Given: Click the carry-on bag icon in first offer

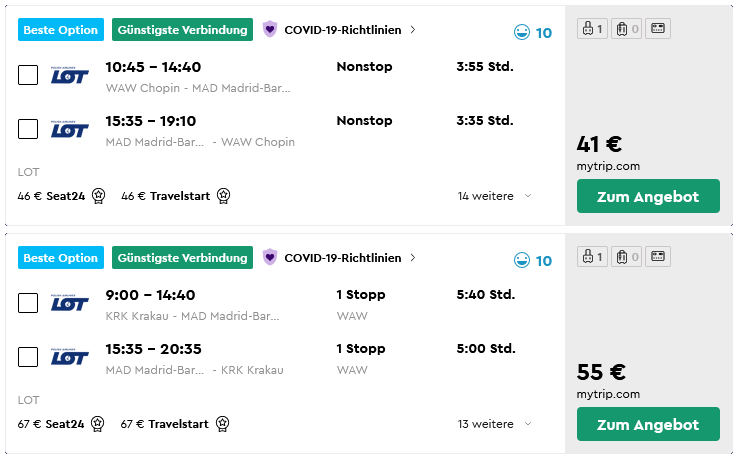Looking at the screenshot, I should click(x=592, y=29).
